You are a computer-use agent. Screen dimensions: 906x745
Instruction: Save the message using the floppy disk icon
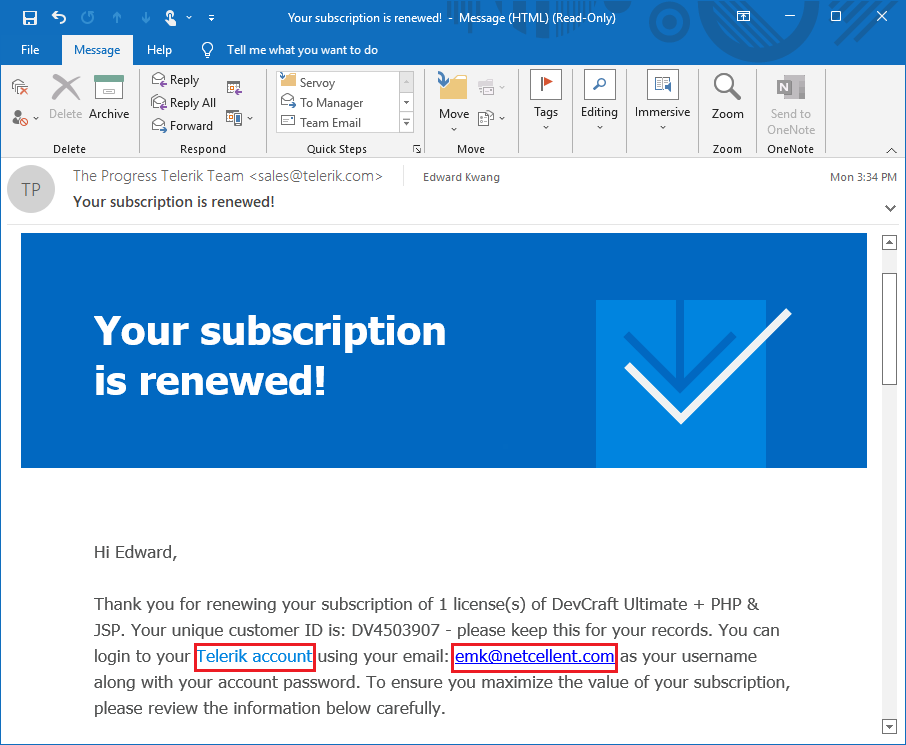coord(29,17)
